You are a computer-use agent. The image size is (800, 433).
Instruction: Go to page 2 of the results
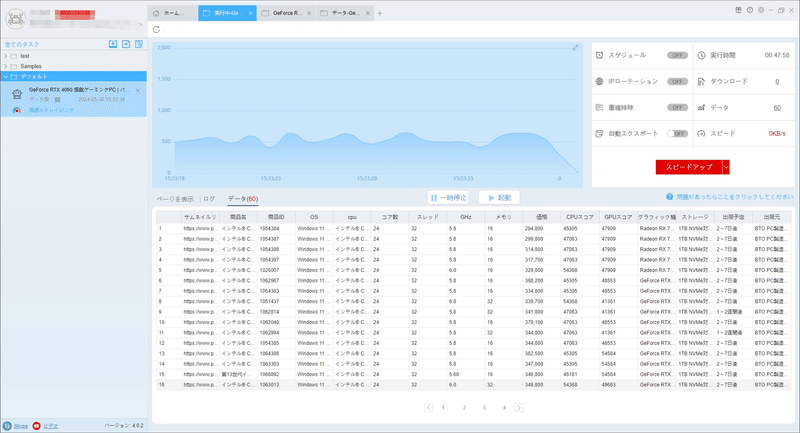click(464, 407)
